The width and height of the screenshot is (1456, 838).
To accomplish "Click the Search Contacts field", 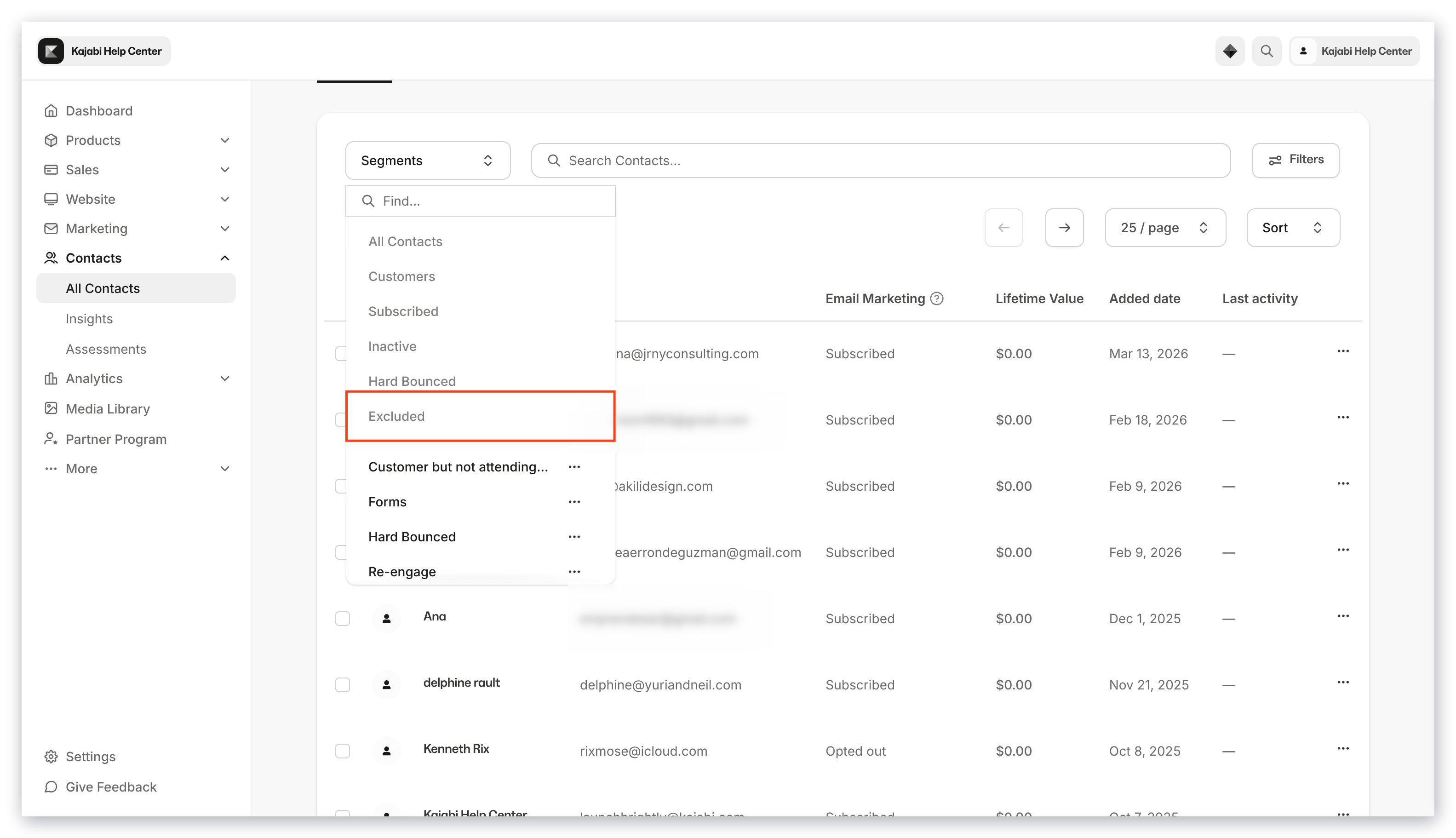I will coord(881,161).
